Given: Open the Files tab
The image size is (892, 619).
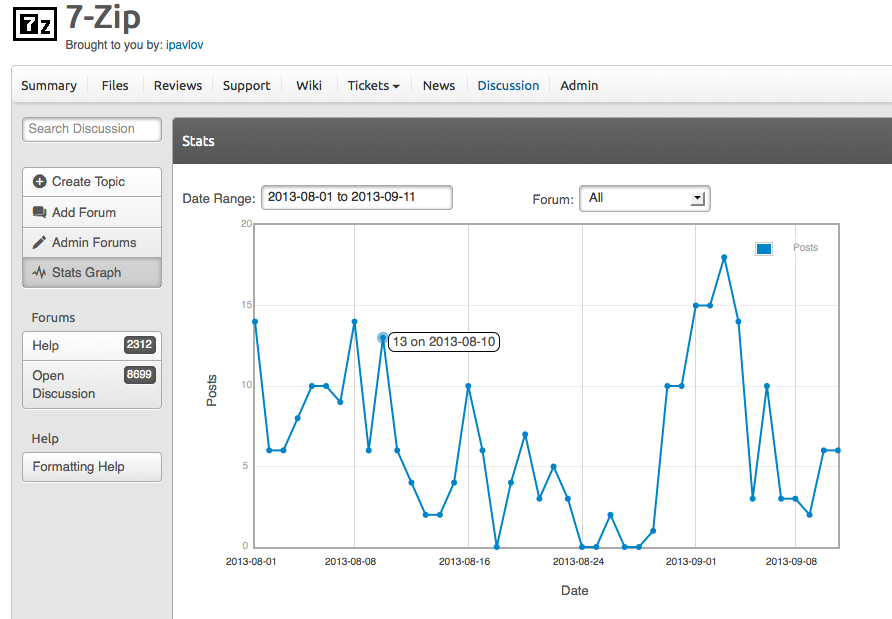Looking at the screenshot, I should (115, 86).
